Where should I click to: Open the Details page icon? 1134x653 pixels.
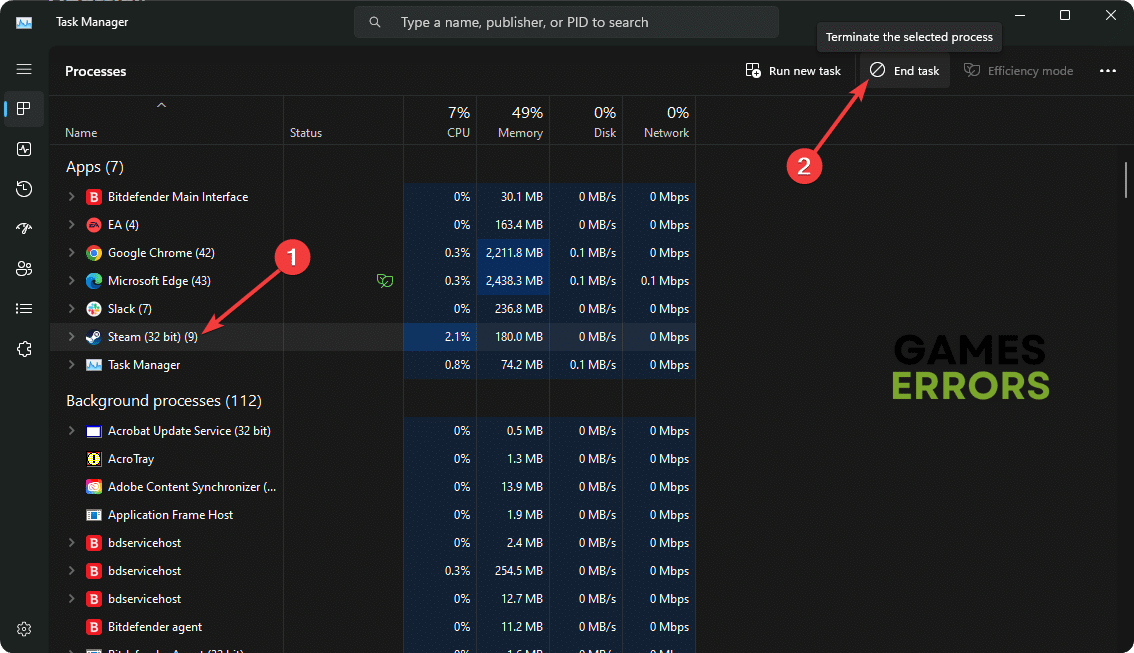(x=24, y=309)
